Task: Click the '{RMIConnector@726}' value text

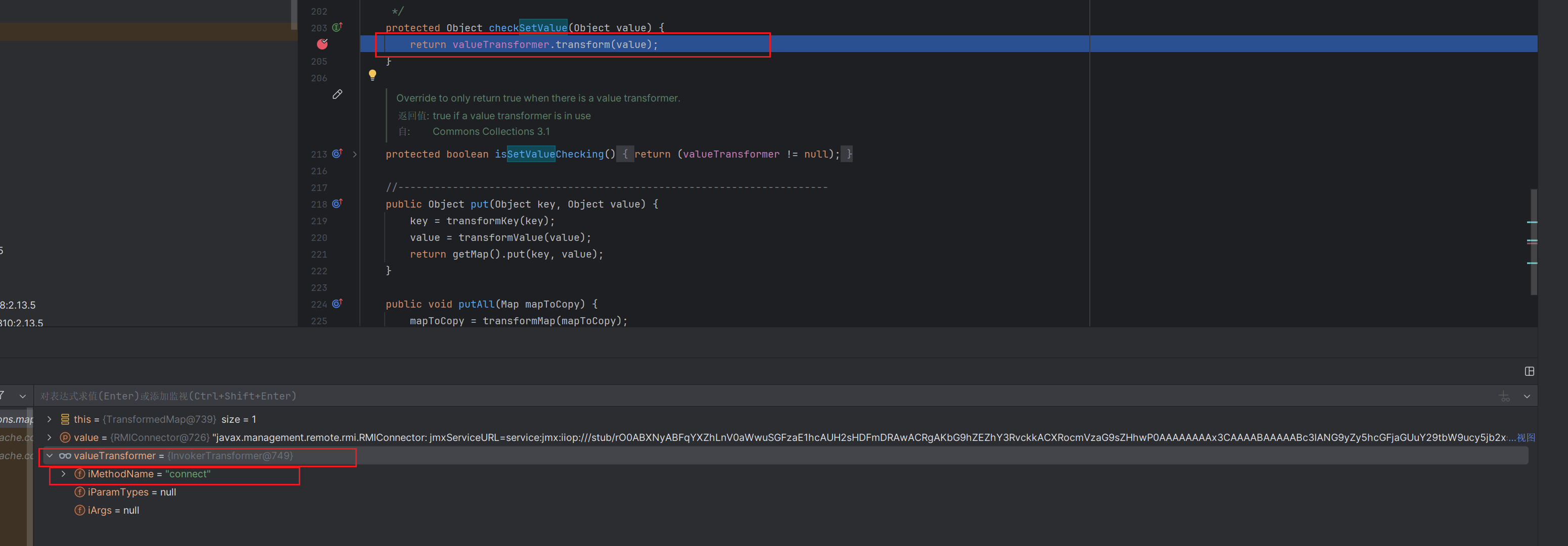Action: click(159, 438)
